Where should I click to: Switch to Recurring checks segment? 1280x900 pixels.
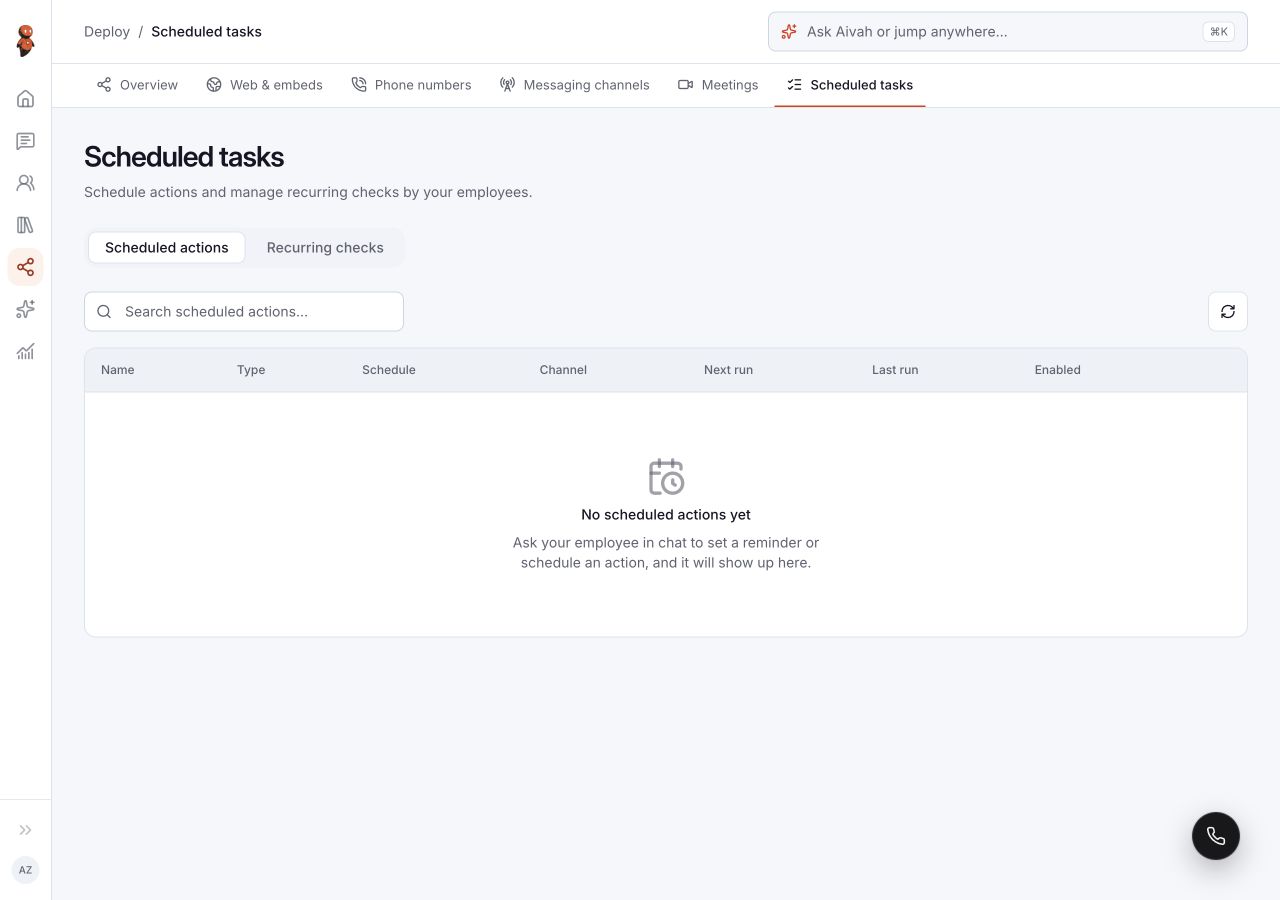pos(325,248)
